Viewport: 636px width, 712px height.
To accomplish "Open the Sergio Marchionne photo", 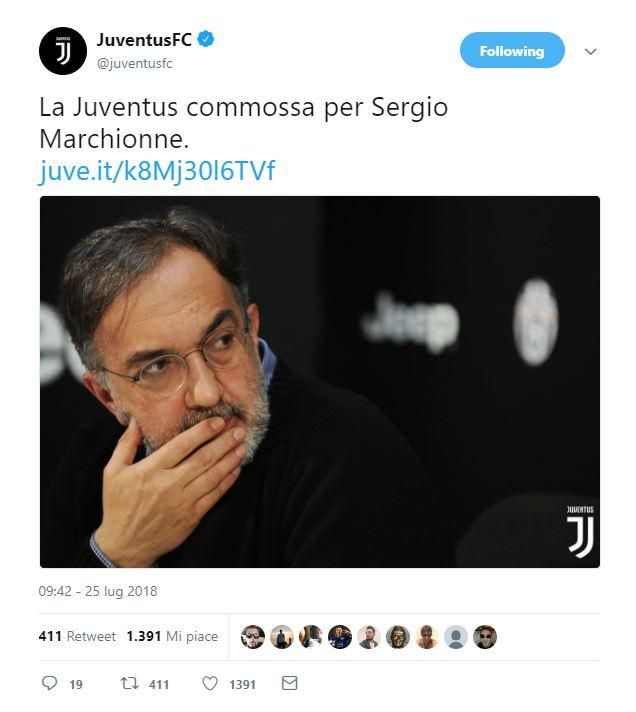I will [x=320, y=382].
